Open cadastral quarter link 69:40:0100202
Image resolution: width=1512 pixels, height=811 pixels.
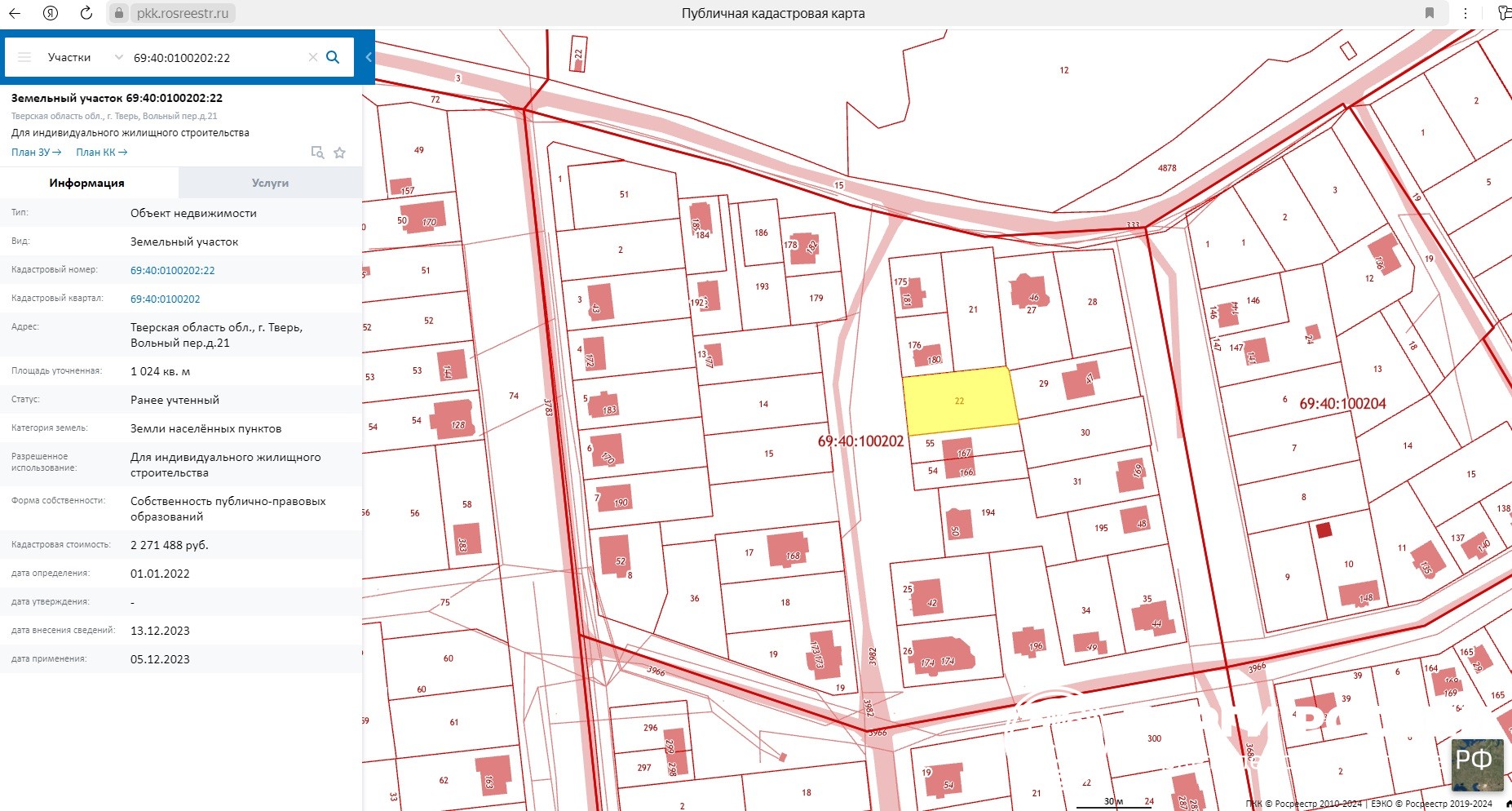tap(166, 299)
